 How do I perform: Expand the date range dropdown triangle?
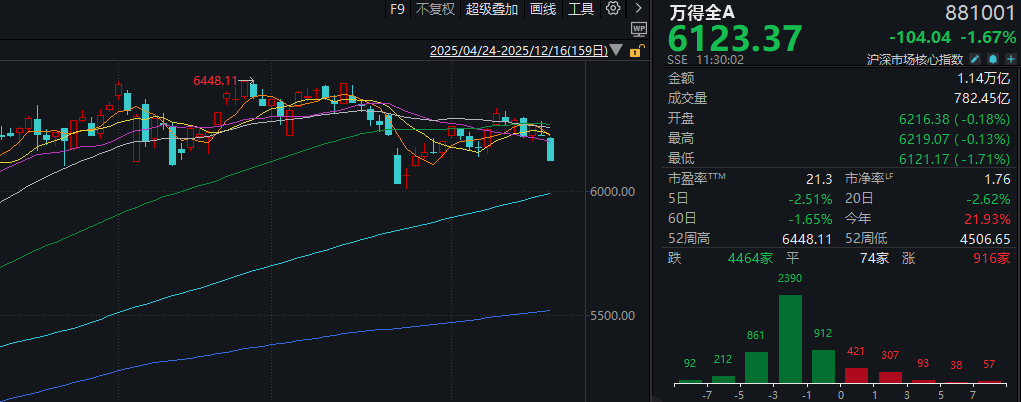(x=616, y=50)
